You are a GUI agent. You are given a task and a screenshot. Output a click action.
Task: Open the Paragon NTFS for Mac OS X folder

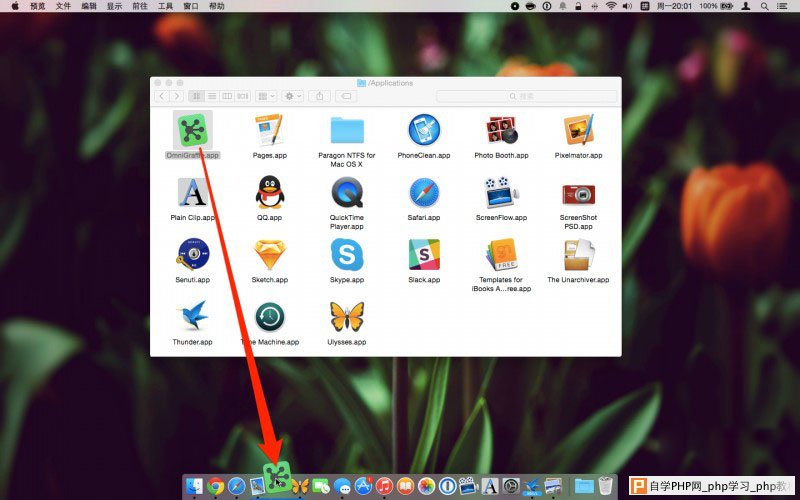[x=347, y=130]
